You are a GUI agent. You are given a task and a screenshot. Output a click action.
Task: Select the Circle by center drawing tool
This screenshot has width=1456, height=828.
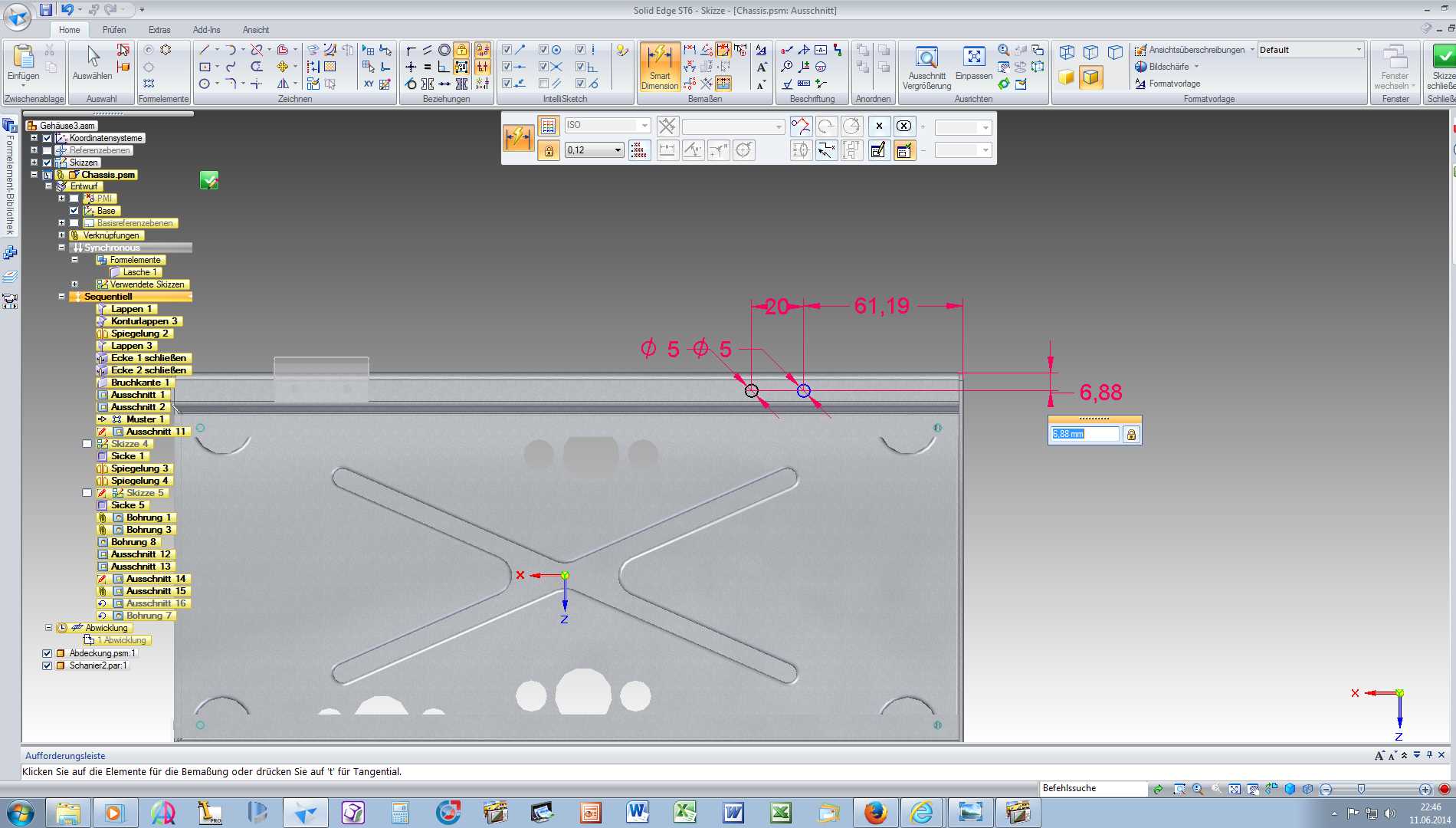204,84
